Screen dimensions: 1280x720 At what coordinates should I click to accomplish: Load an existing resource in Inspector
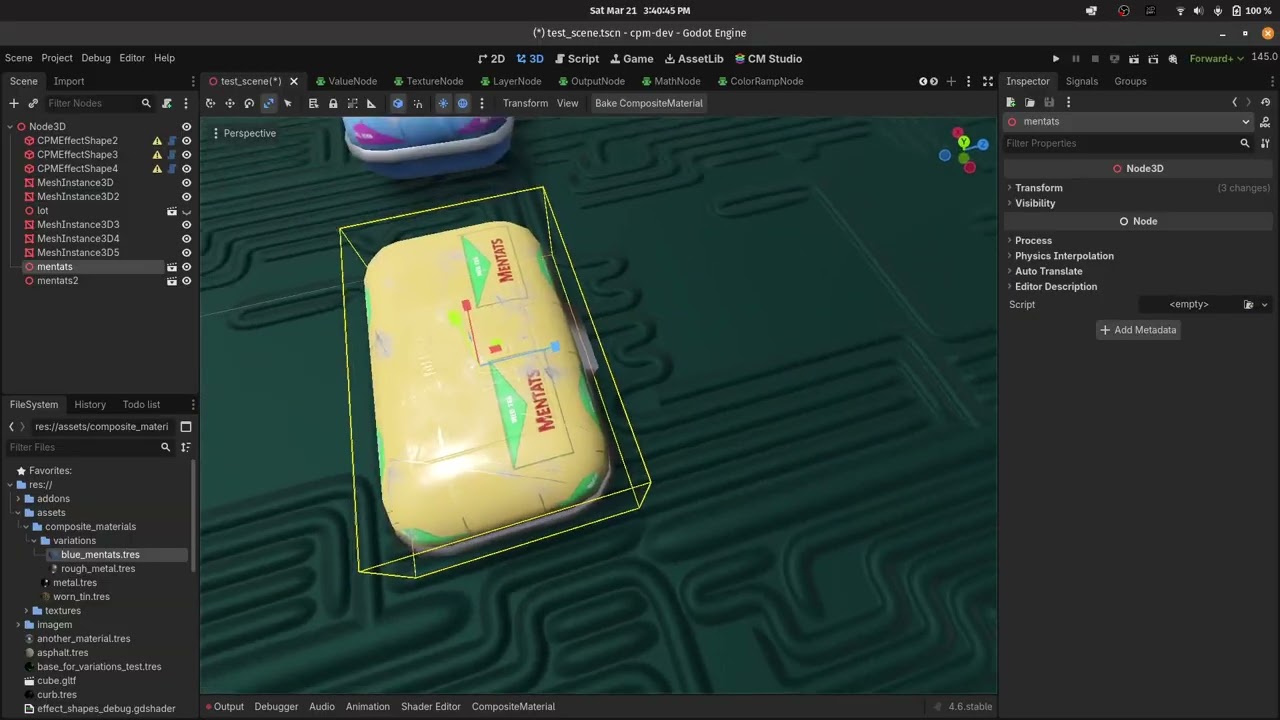[x=1030, y=102]
